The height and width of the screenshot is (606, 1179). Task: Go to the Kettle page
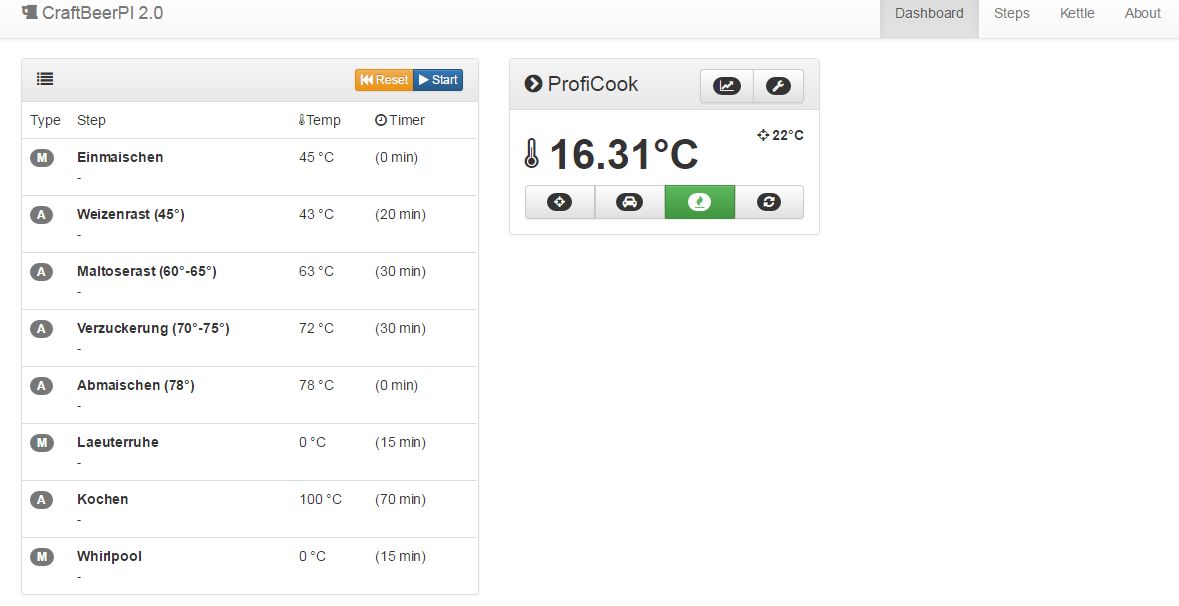[1077, 14]
